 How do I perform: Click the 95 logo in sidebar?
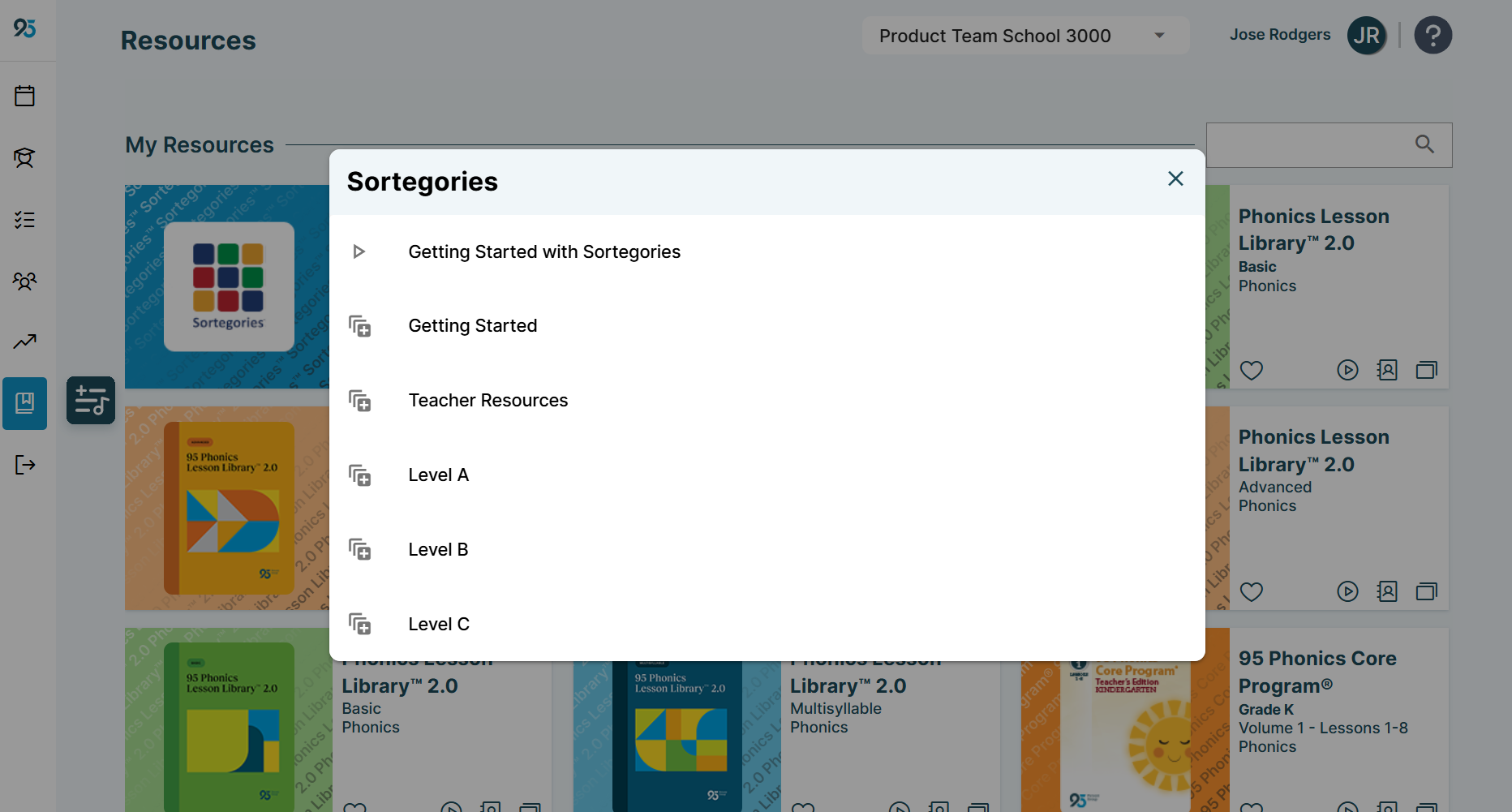24,28
